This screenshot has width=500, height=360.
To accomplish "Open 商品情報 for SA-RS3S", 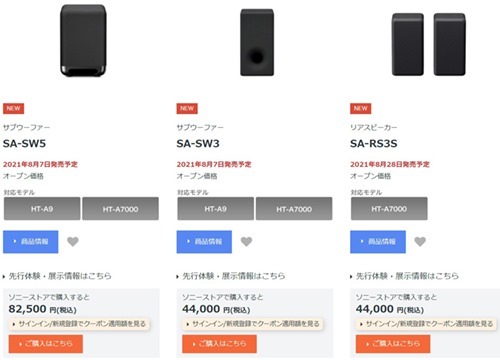I will [x=378, y=242].
